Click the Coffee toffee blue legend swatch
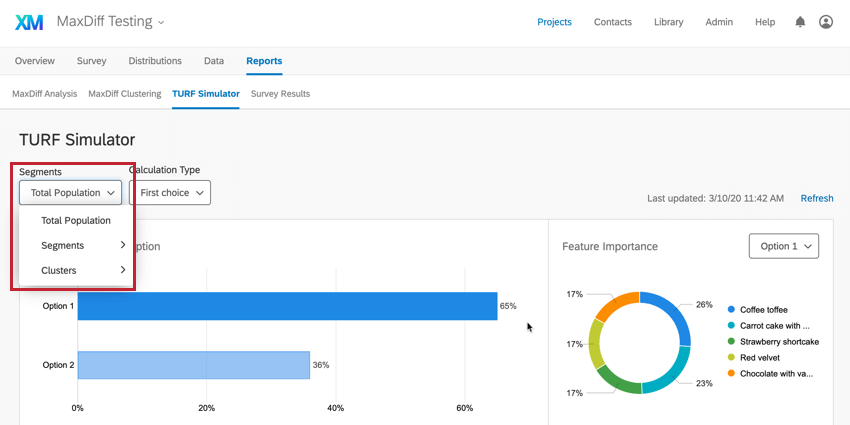850x425 pixels. 733,310
